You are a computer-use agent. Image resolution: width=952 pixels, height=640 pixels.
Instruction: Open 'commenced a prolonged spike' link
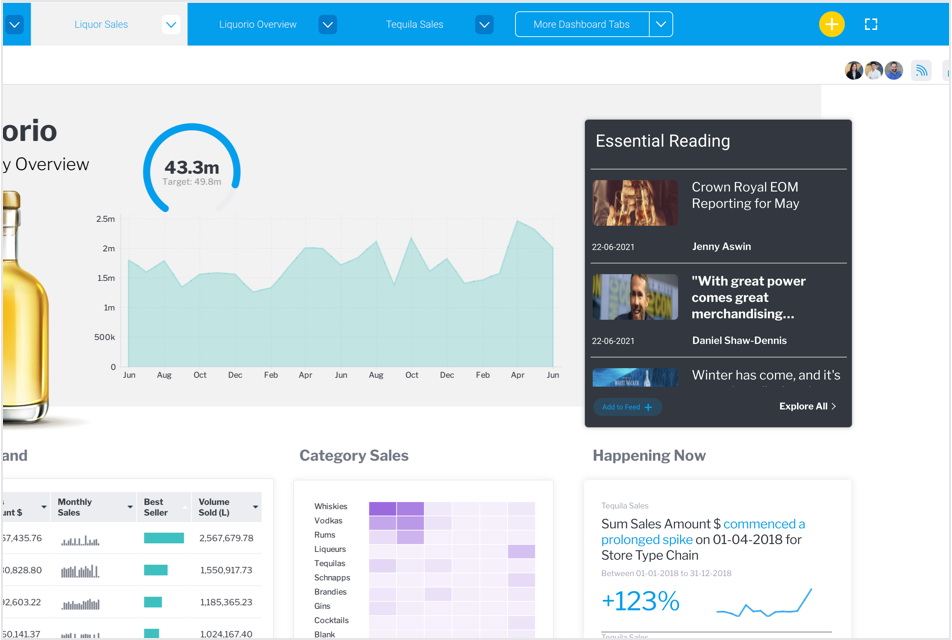702,532
